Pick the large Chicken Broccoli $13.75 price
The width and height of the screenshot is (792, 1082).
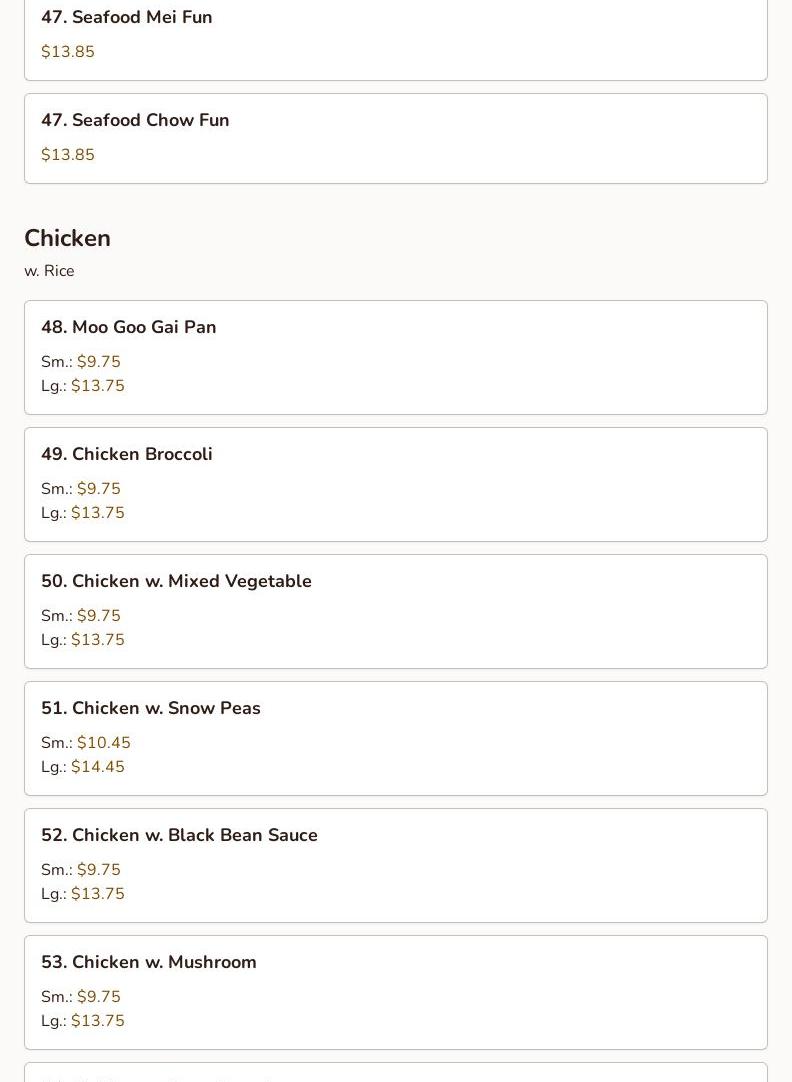(97, 513)
